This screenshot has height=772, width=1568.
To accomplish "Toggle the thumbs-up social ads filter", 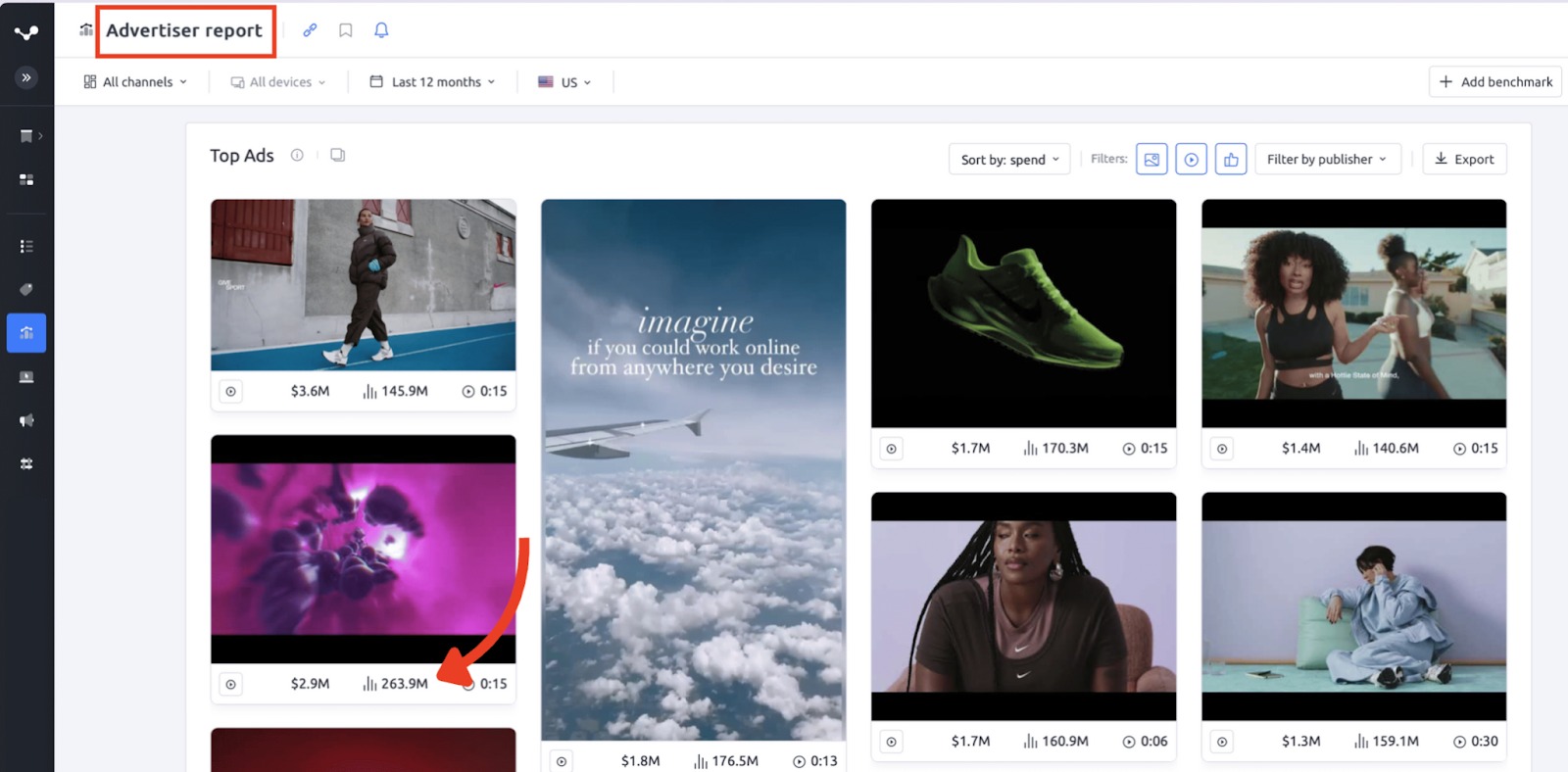I will pos(1231,159).
